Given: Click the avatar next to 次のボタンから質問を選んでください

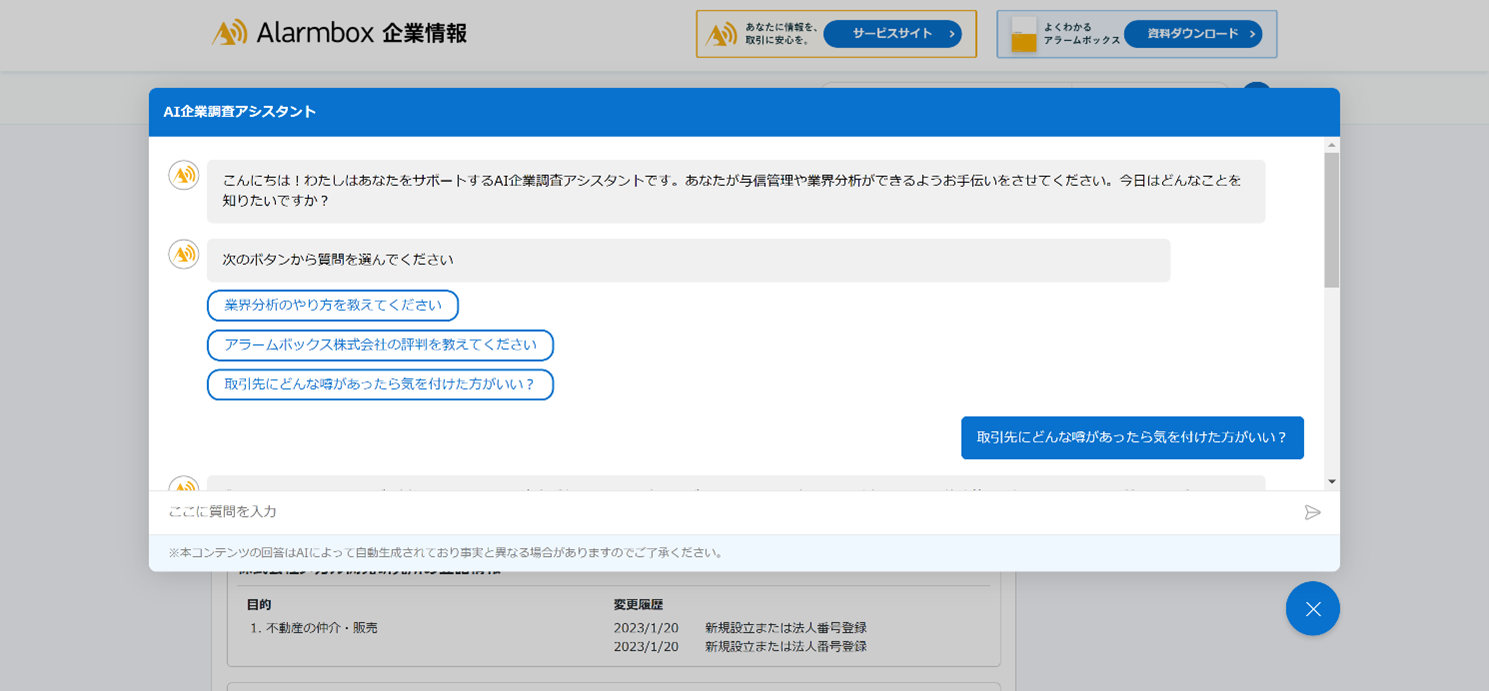Looking at the screenshot, I should coord(183,254).
